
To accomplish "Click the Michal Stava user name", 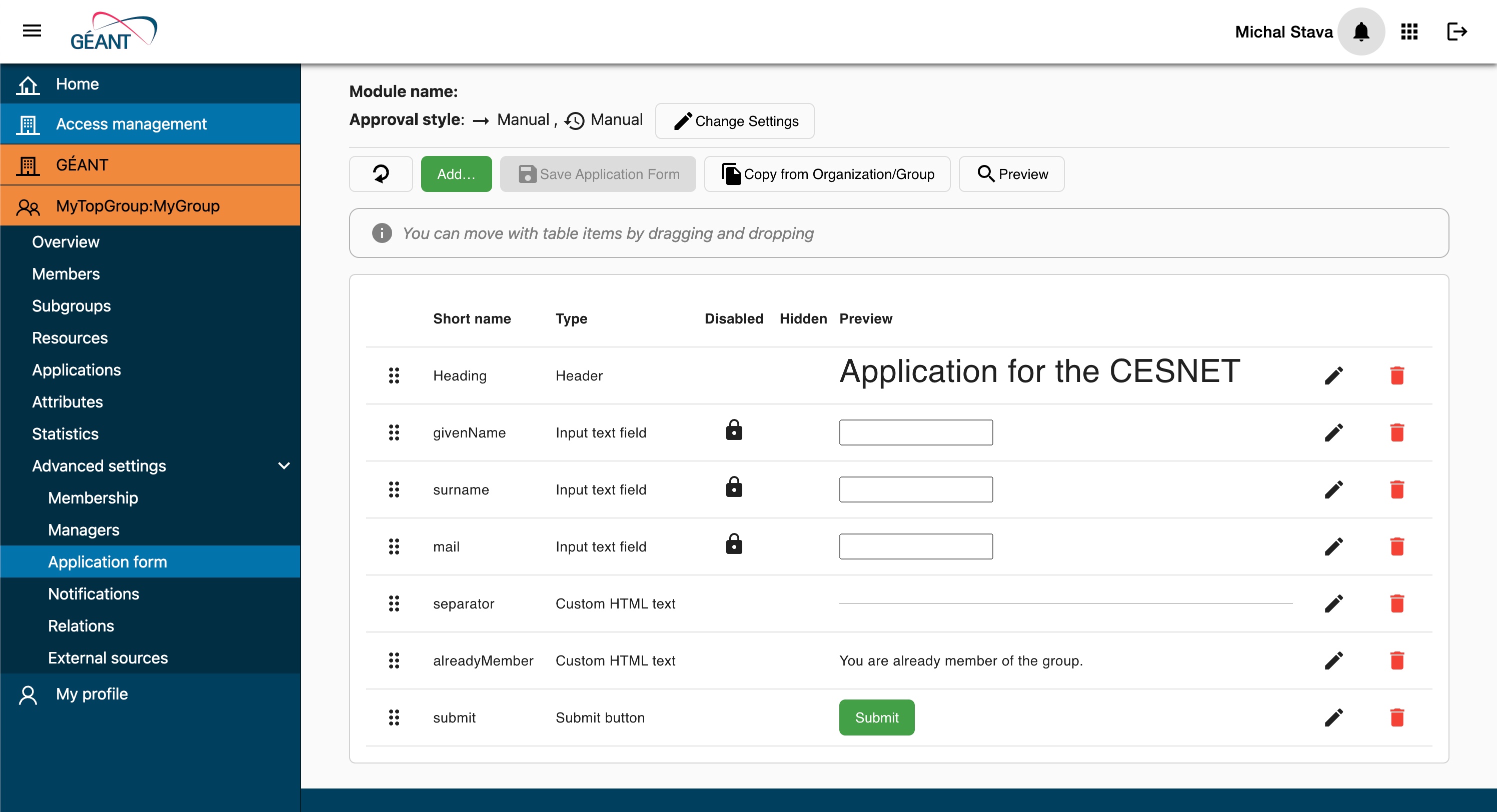I will point(1283,31).
